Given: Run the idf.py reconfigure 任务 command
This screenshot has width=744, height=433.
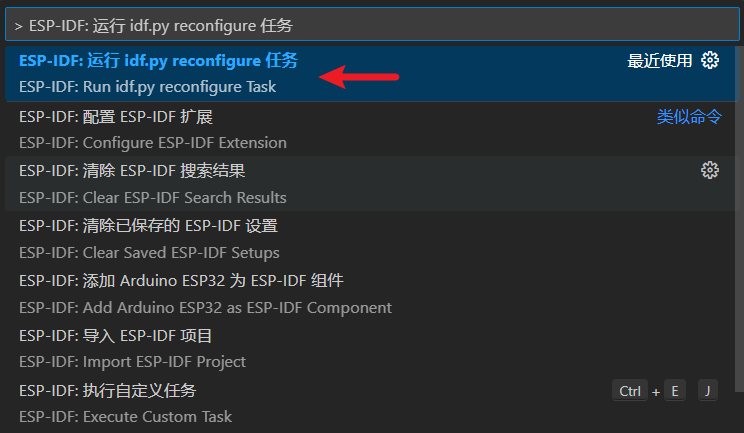Looking at the screenshot, I should click(x=158, y=61).
